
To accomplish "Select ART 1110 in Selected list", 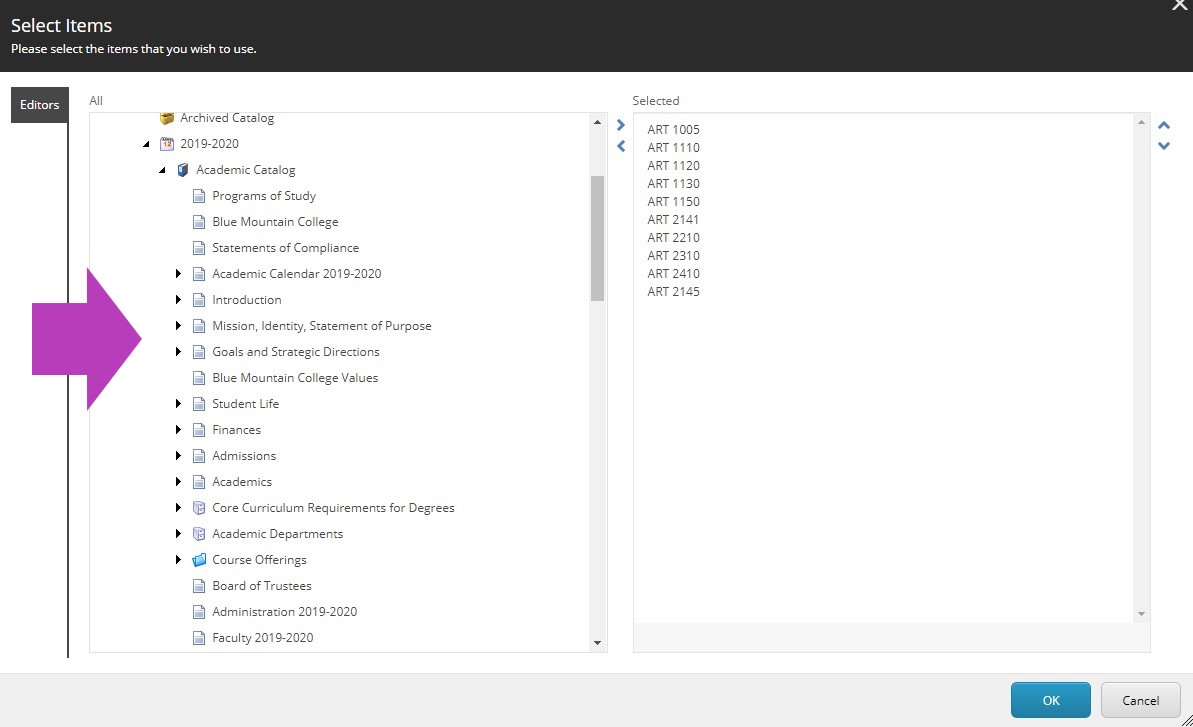I will [x=673, y=148].
